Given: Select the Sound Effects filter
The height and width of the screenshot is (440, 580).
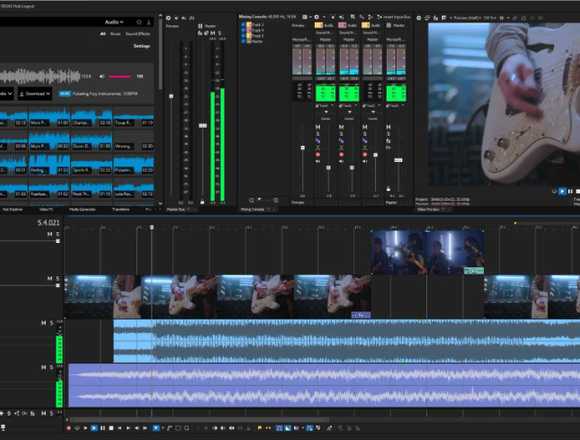Looking at the screenshot, I should (x=138, y=34).
